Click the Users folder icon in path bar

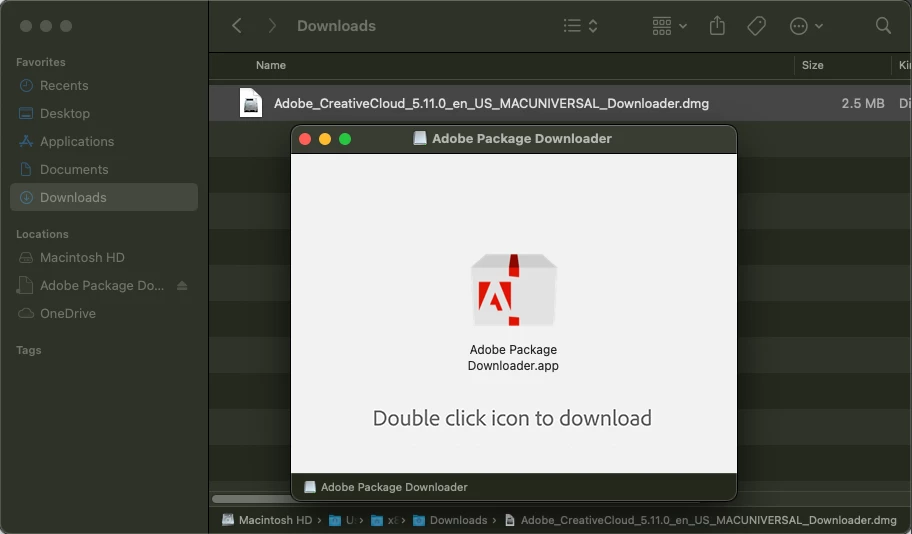[x=335, y=520]
